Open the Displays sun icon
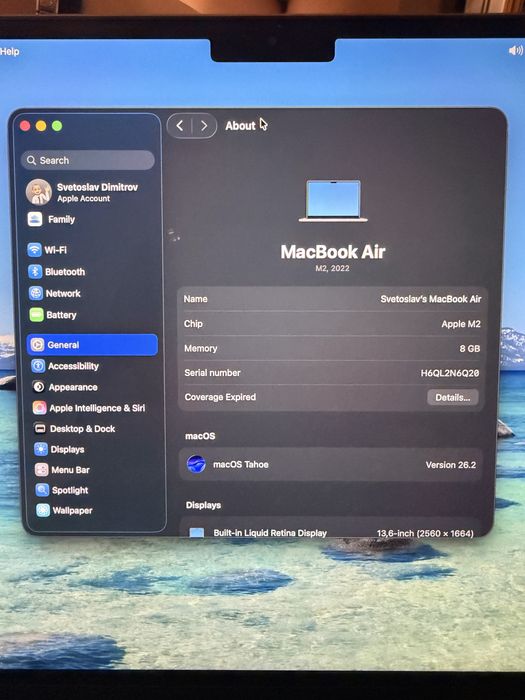 [x=41, y=449]
